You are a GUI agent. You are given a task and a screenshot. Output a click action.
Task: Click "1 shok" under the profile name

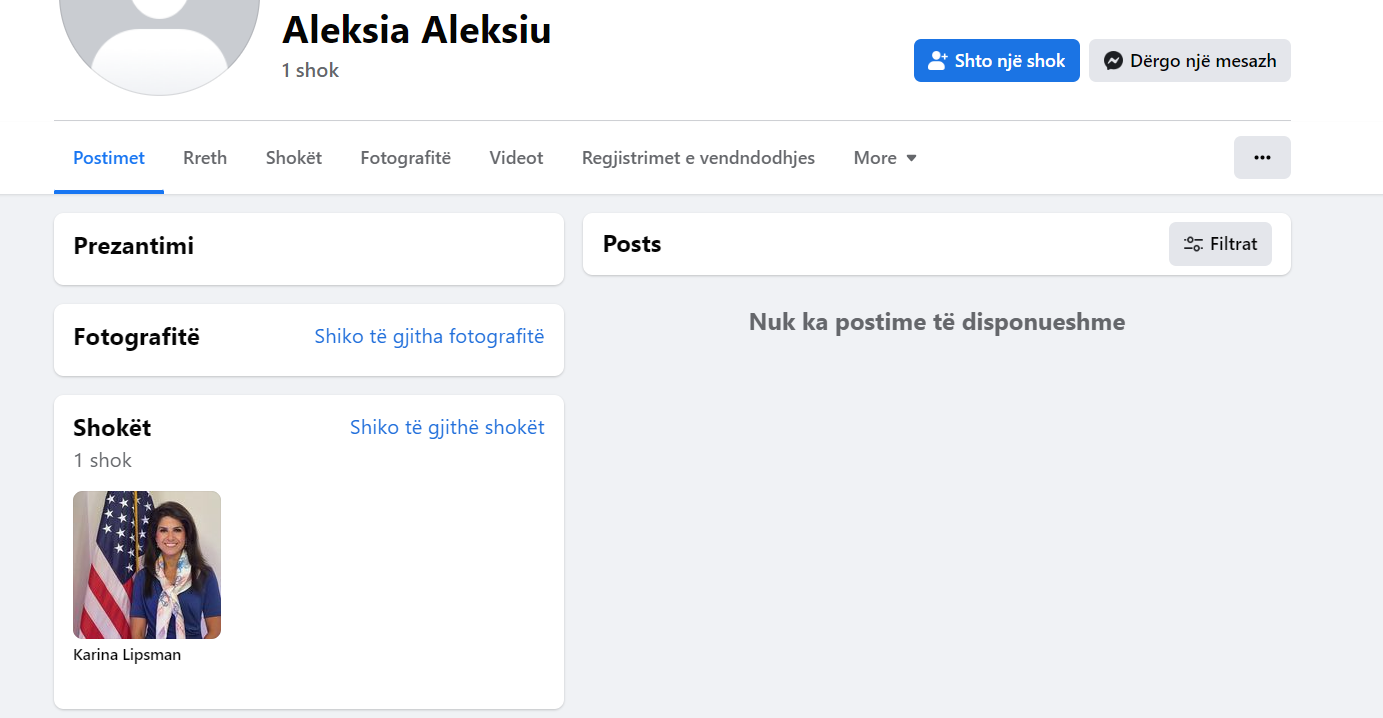tap(310, 71)
